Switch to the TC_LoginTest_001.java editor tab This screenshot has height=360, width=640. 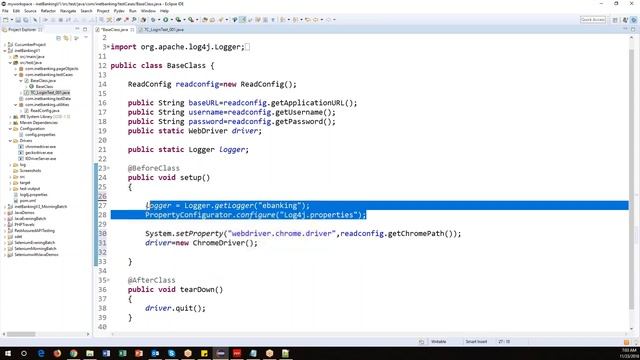(x=163, y=29)
